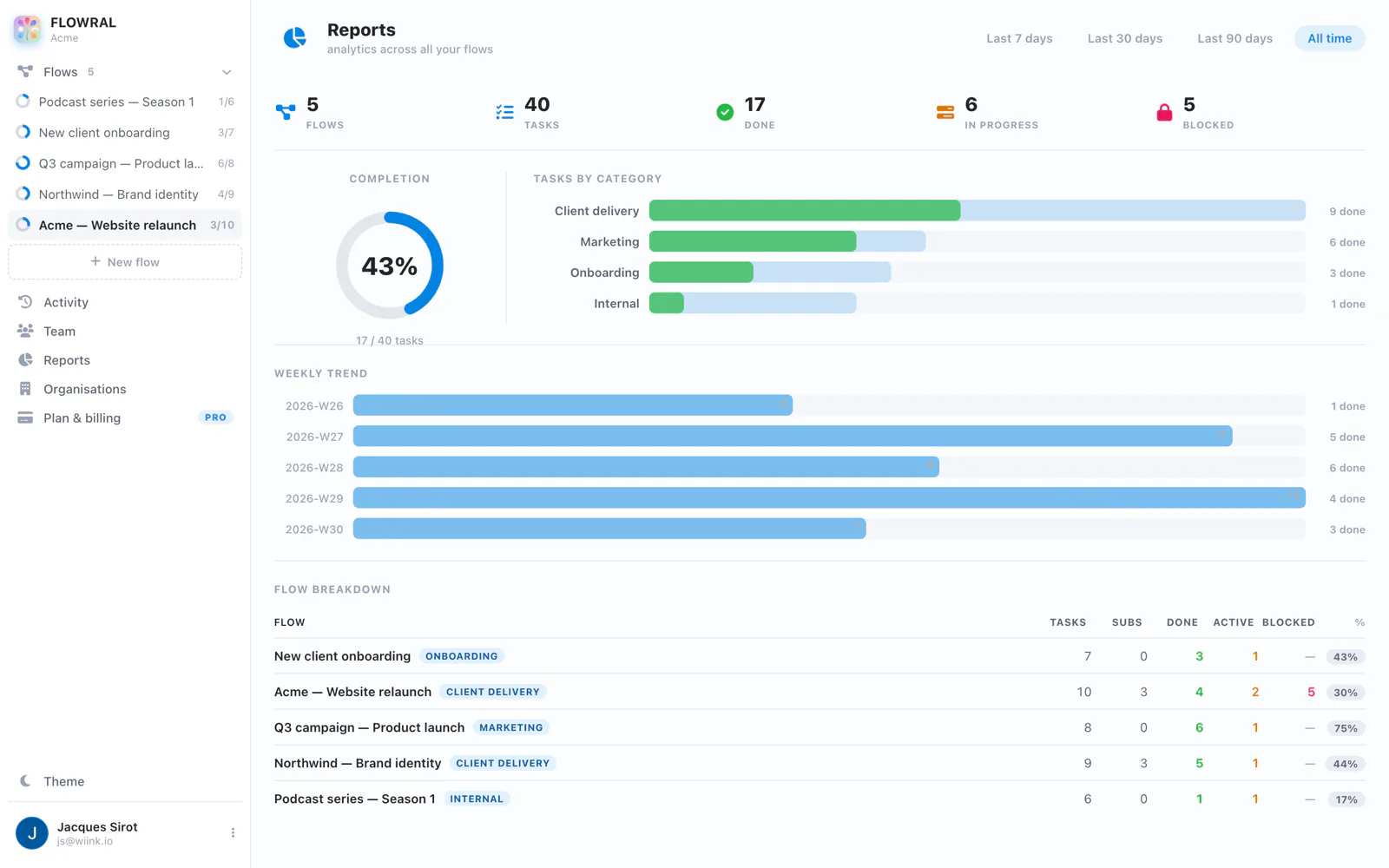Click the PRO badge
The width and height of the screenshot is (1389, 868).
(x=215, y=418)
